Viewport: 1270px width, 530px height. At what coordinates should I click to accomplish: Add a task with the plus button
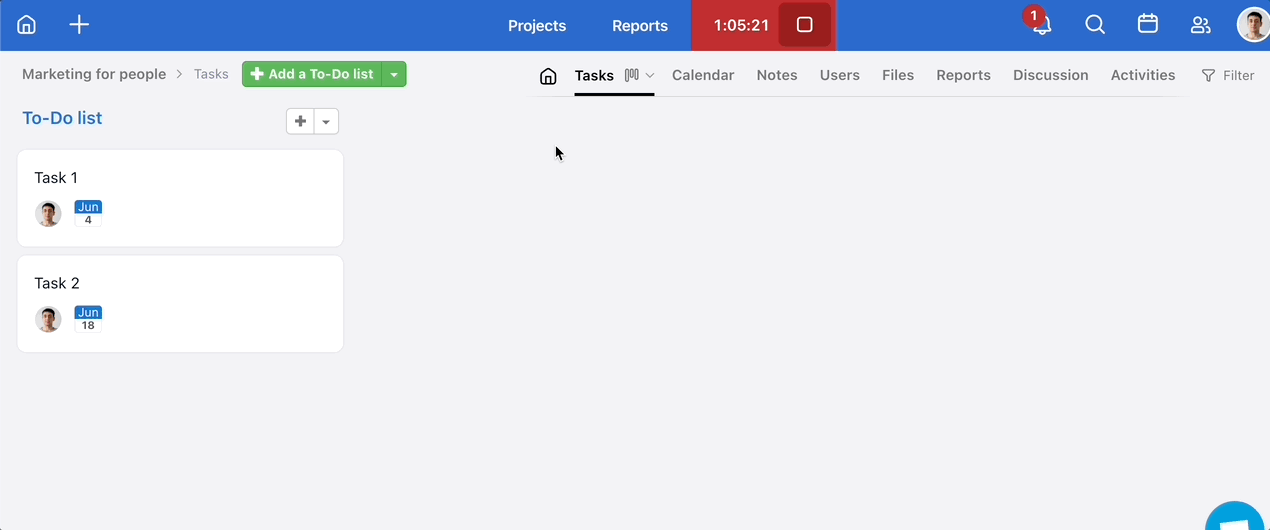coord(300,121)
